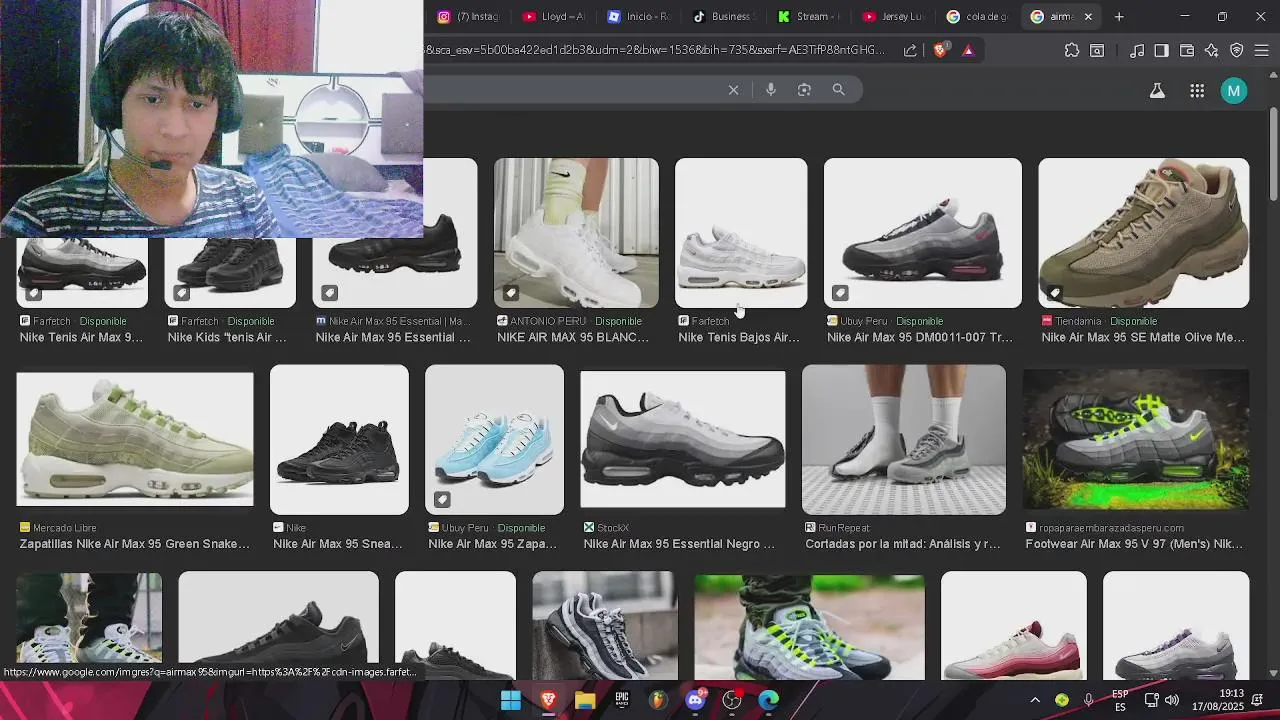Open the Windows Start menu
The height and width of the screenshot is (720, 1280).
511,700
